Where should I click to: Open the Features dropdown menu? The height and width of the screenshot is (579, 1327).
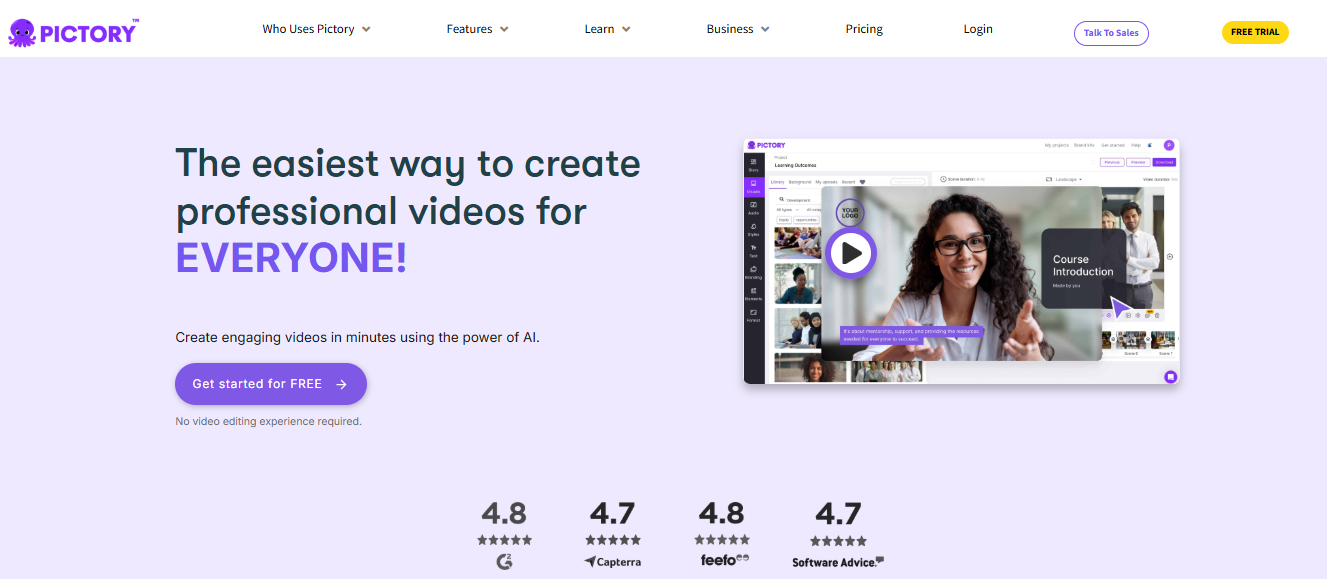tap(477, 29)
